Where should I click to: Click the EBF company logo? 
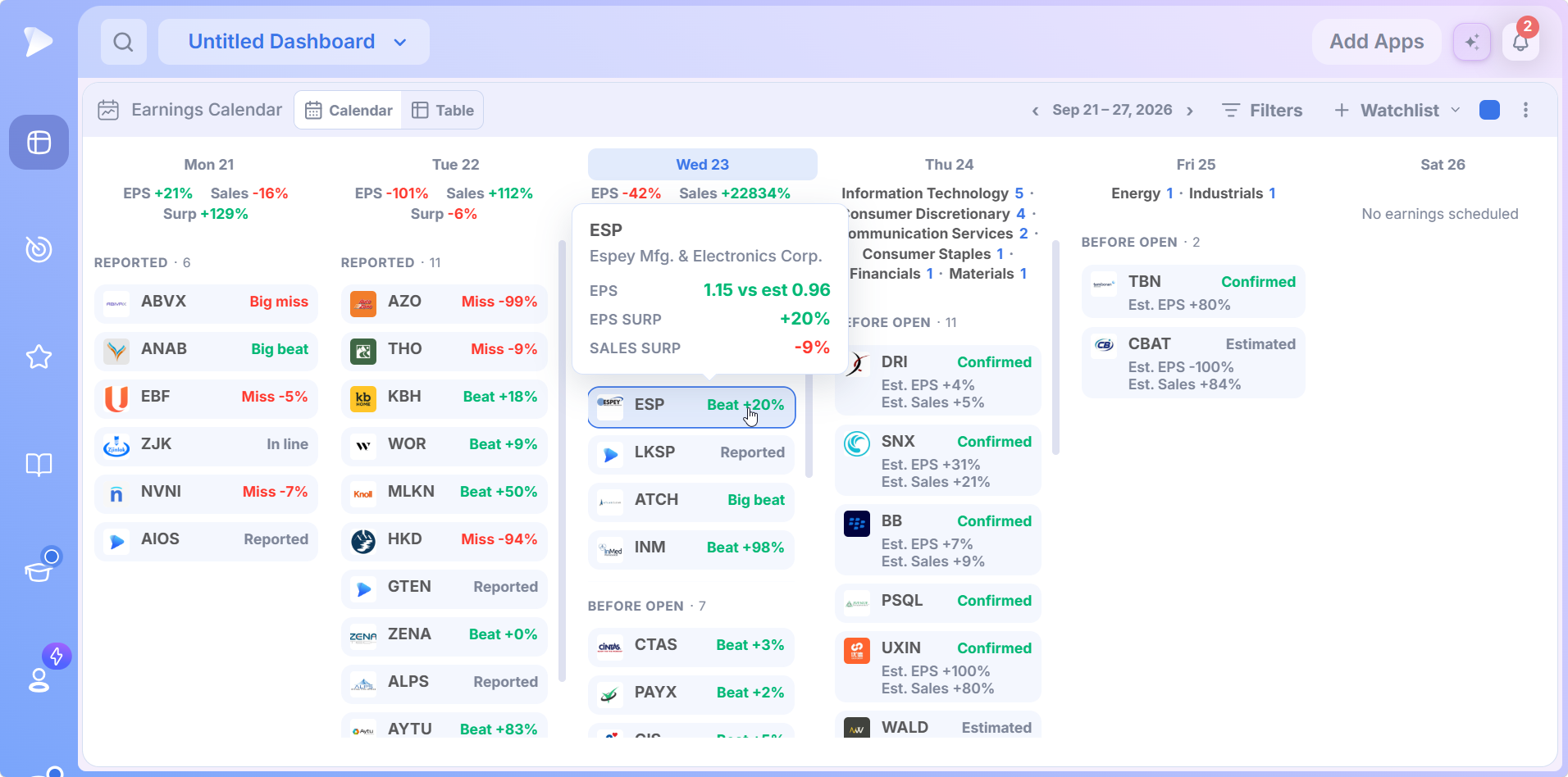[x=116, y=399]
